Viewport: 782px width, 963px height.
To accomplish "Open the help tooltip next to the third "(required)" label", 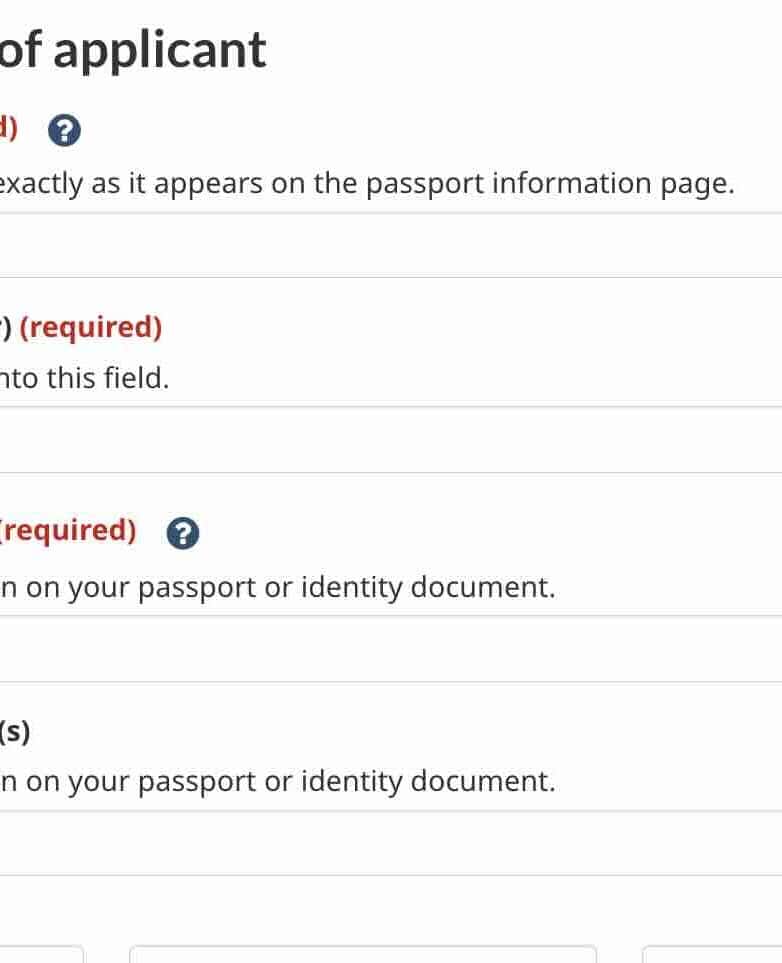I will click(182, 534).
